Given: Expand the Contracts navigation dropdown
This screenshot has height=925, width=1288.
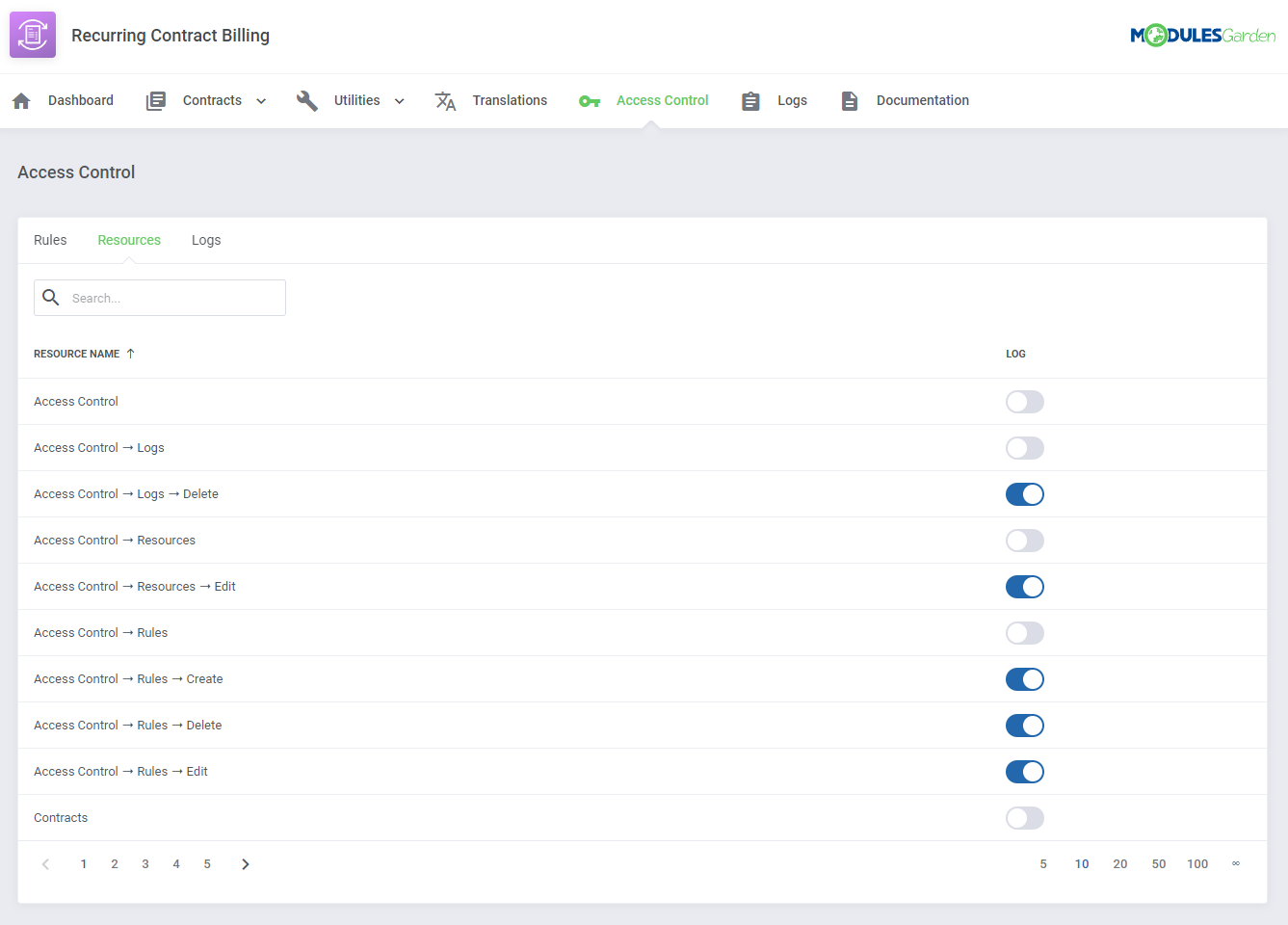Looking at the screenshot, I should pos(261,99).
